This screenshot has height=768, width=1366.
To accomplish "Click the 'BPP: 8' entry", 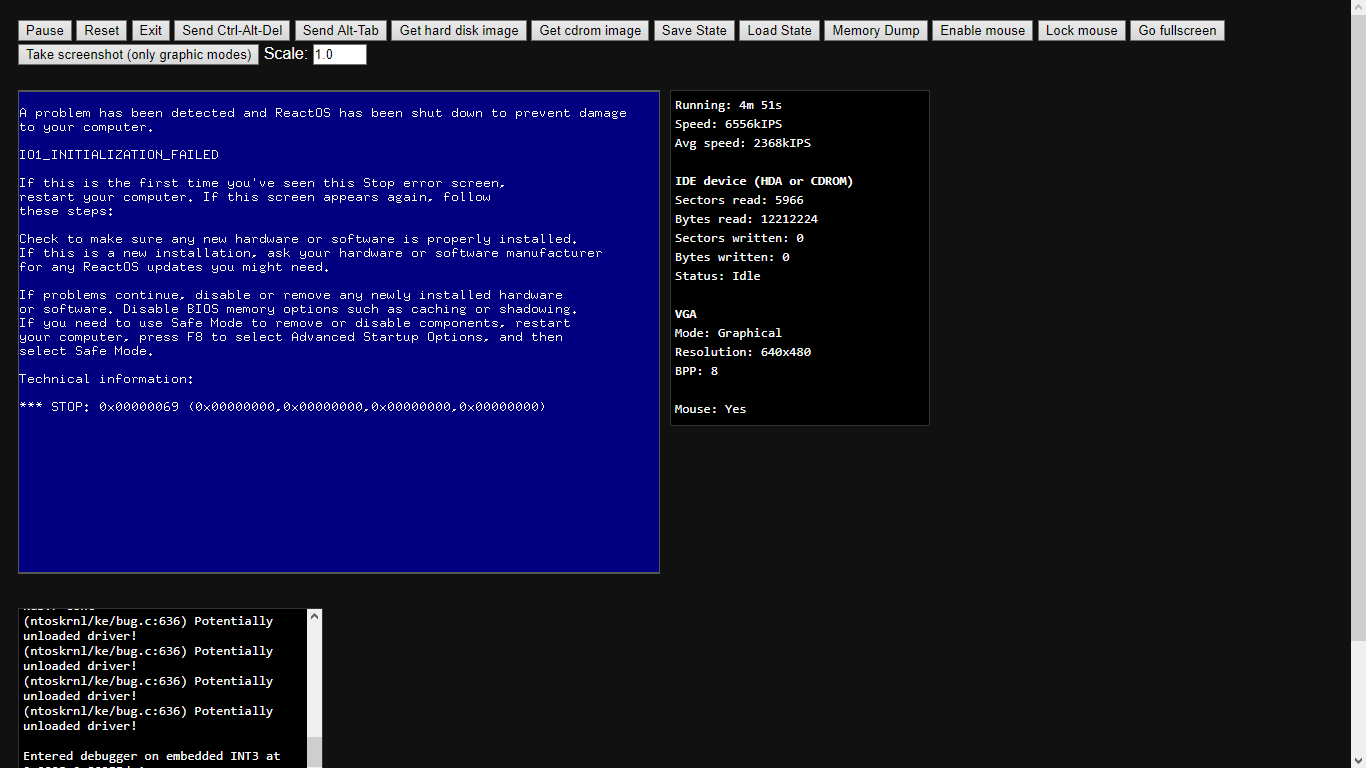I will click(x=696, y=371).
